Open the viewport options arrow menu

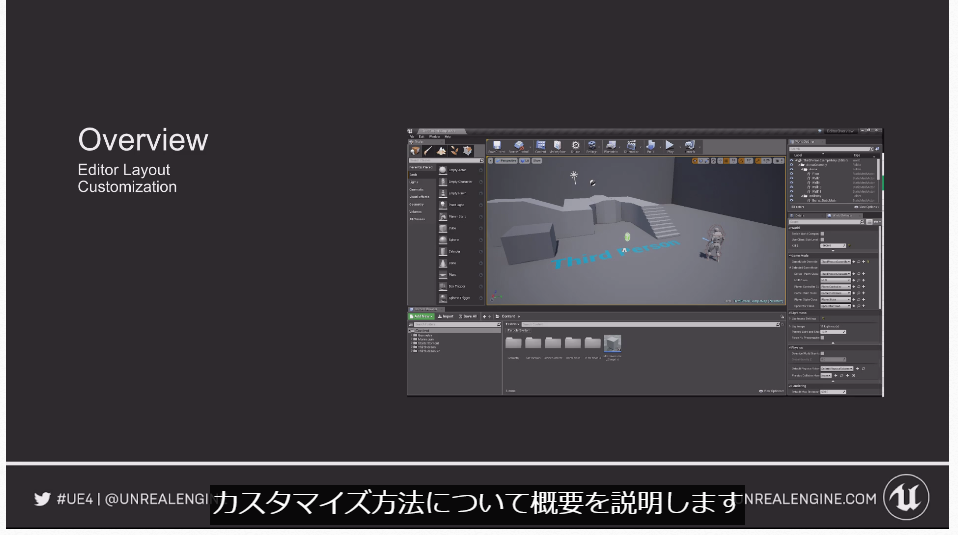coord(490,161)
